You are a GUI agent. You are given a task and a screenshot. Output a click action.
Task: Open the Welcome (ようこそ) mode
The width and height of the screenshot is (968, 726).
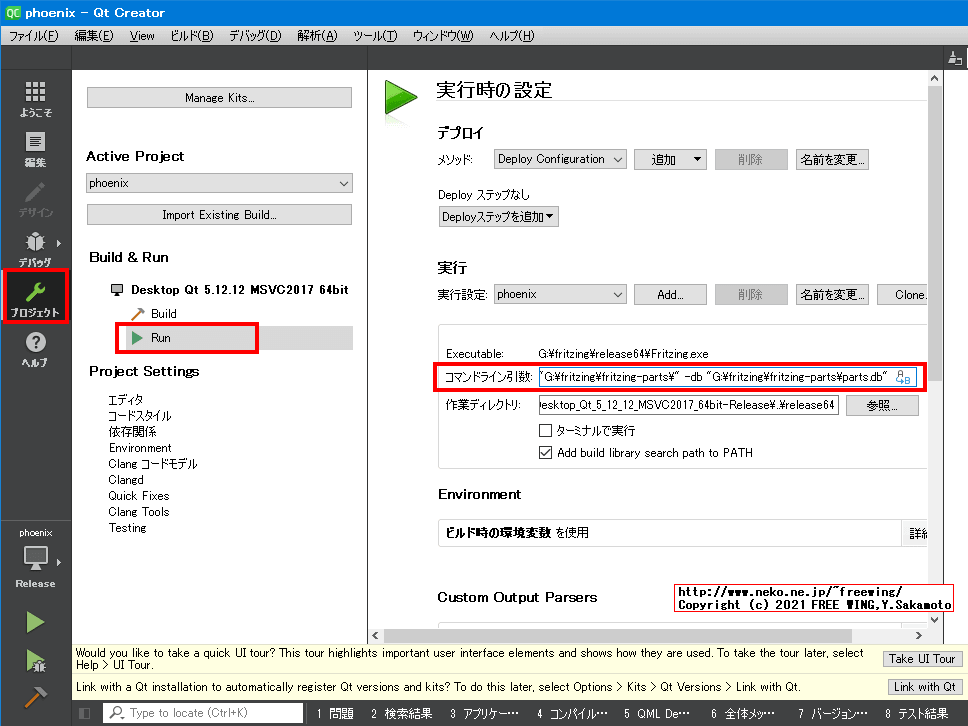pyautogui.click(x=35, y=99)
